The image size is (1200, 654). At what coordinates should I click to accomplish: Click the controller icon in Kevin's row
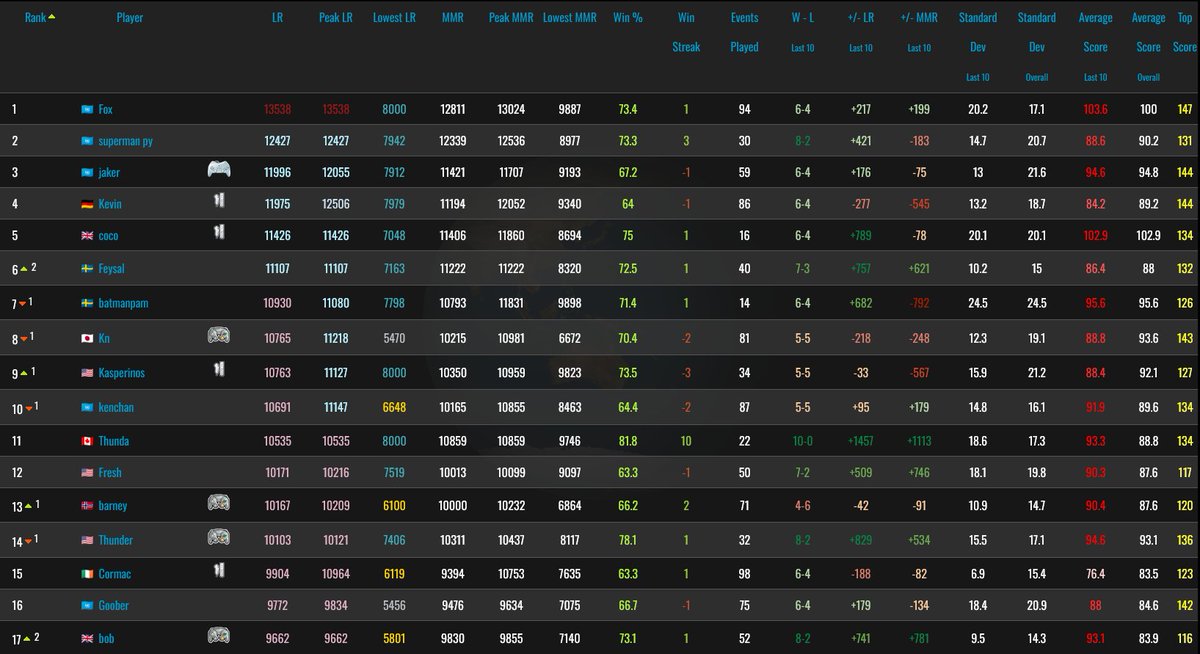(x=219, y=201)
